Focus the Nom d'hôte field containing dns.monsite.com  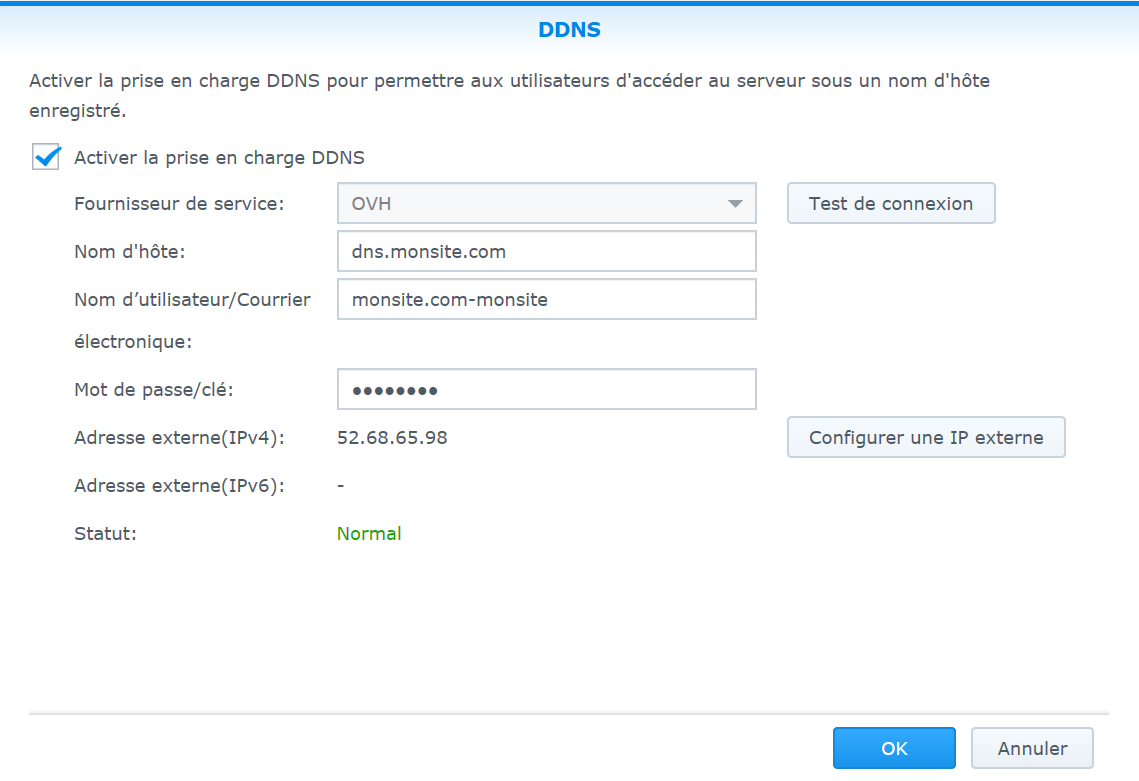(x=546, y=251)
